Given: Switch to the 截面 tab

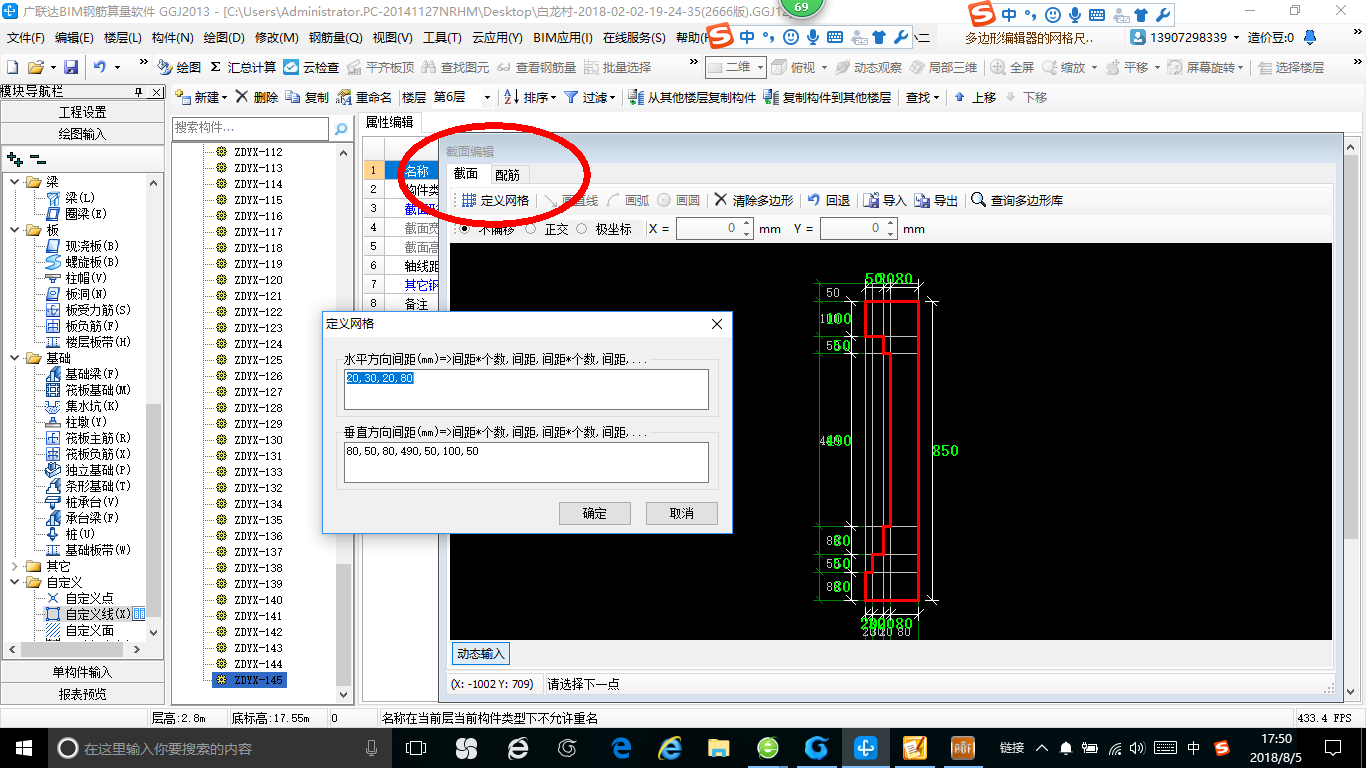Looking at the screenshot, I should 466,174.
